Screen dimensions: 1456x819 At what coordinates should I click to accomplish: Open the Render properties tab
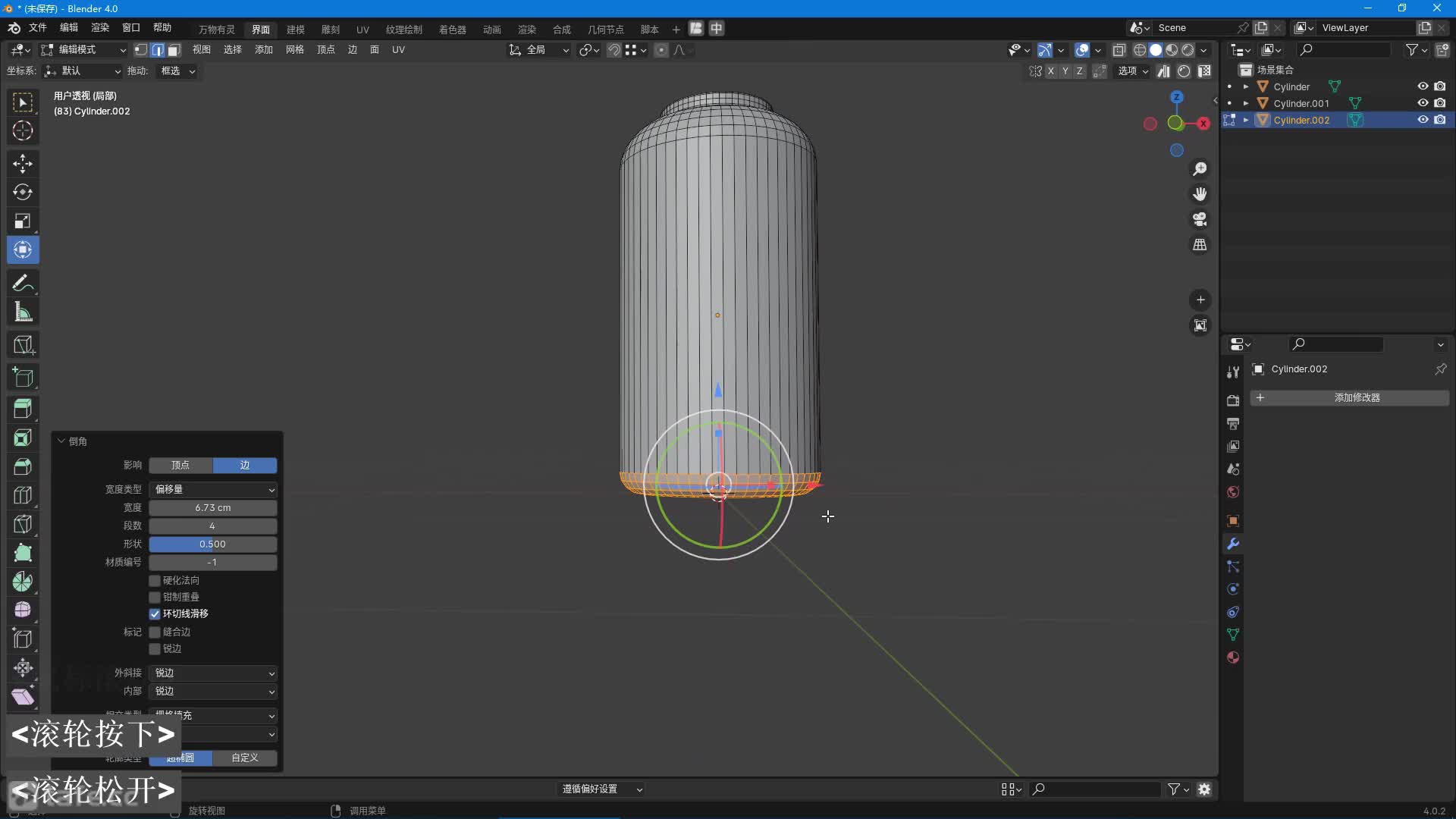click(1233, 400)
